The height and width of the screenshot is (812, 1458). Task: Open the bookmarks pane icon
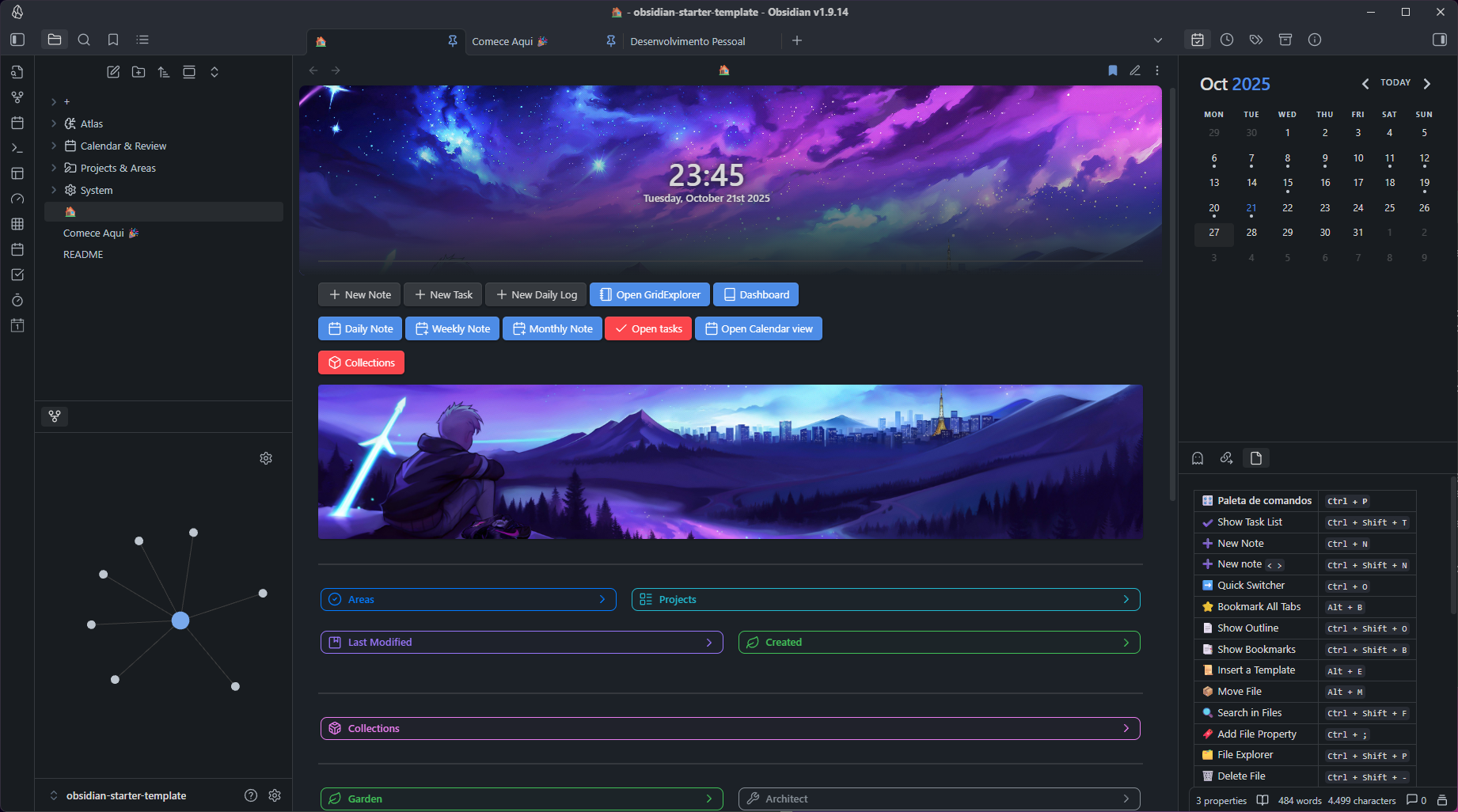113,40
